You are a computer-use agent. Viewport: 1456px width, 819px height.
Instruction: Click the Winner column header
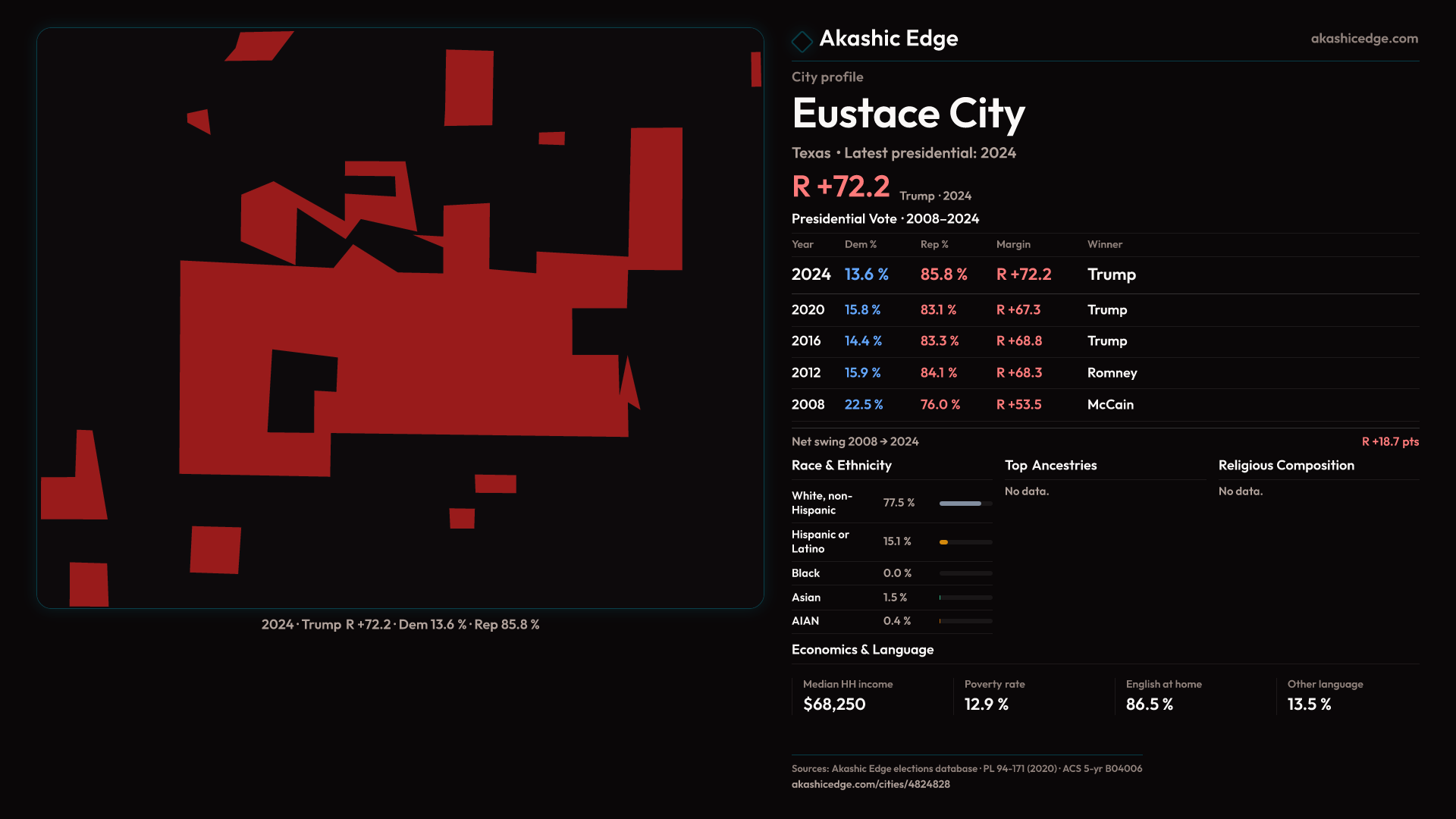pyautogui.click(x=1104, y=244)
